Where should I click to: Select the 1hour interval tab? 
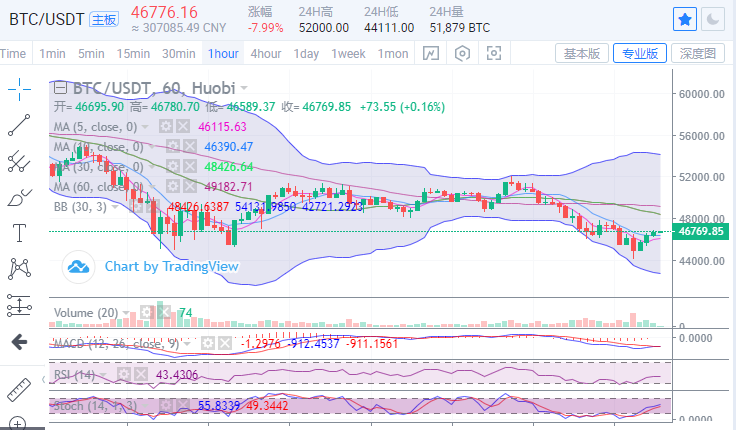[223, 54]
